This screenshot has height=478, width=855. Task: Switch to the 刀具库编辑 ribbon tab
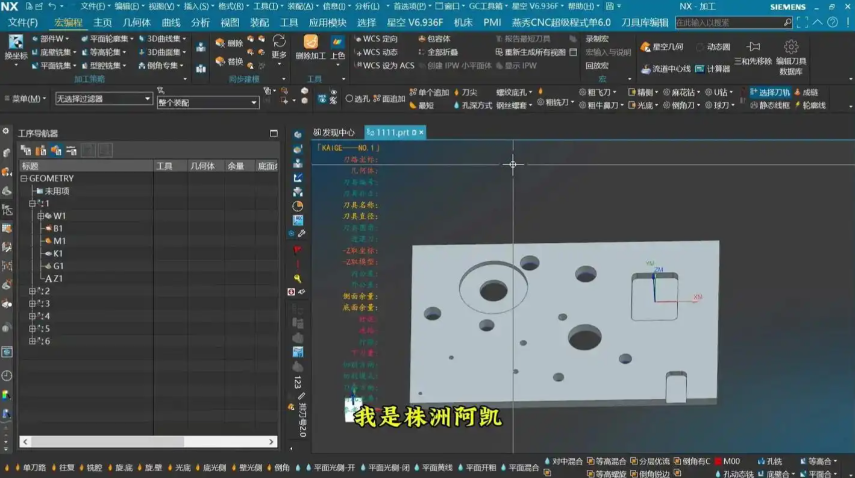click(645, 22)
